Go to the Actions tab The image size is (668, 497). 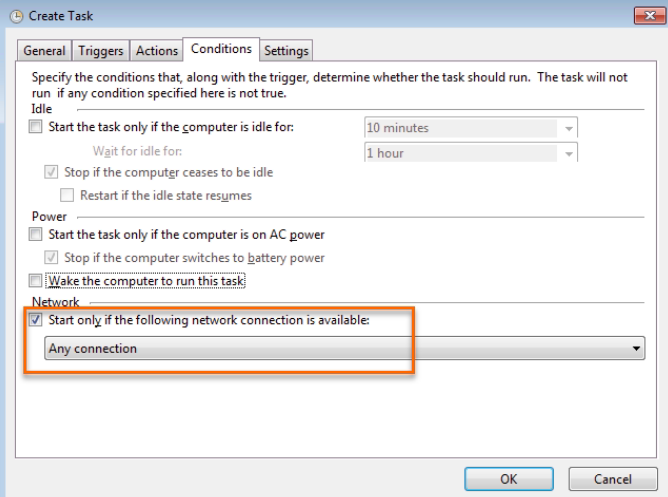[157, 51]
